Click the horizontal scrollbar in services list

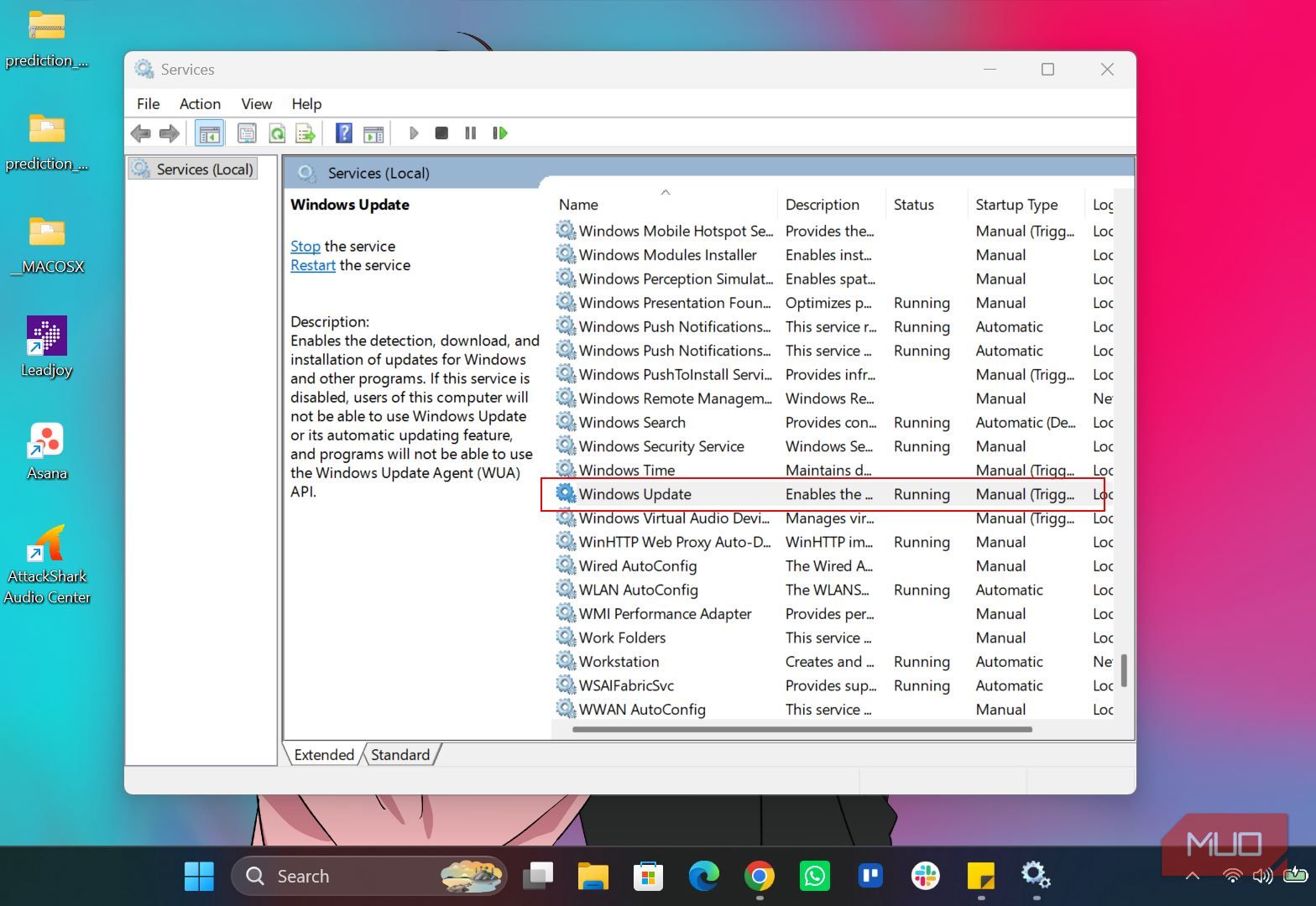pyautogui.click(x=802, y=729)
